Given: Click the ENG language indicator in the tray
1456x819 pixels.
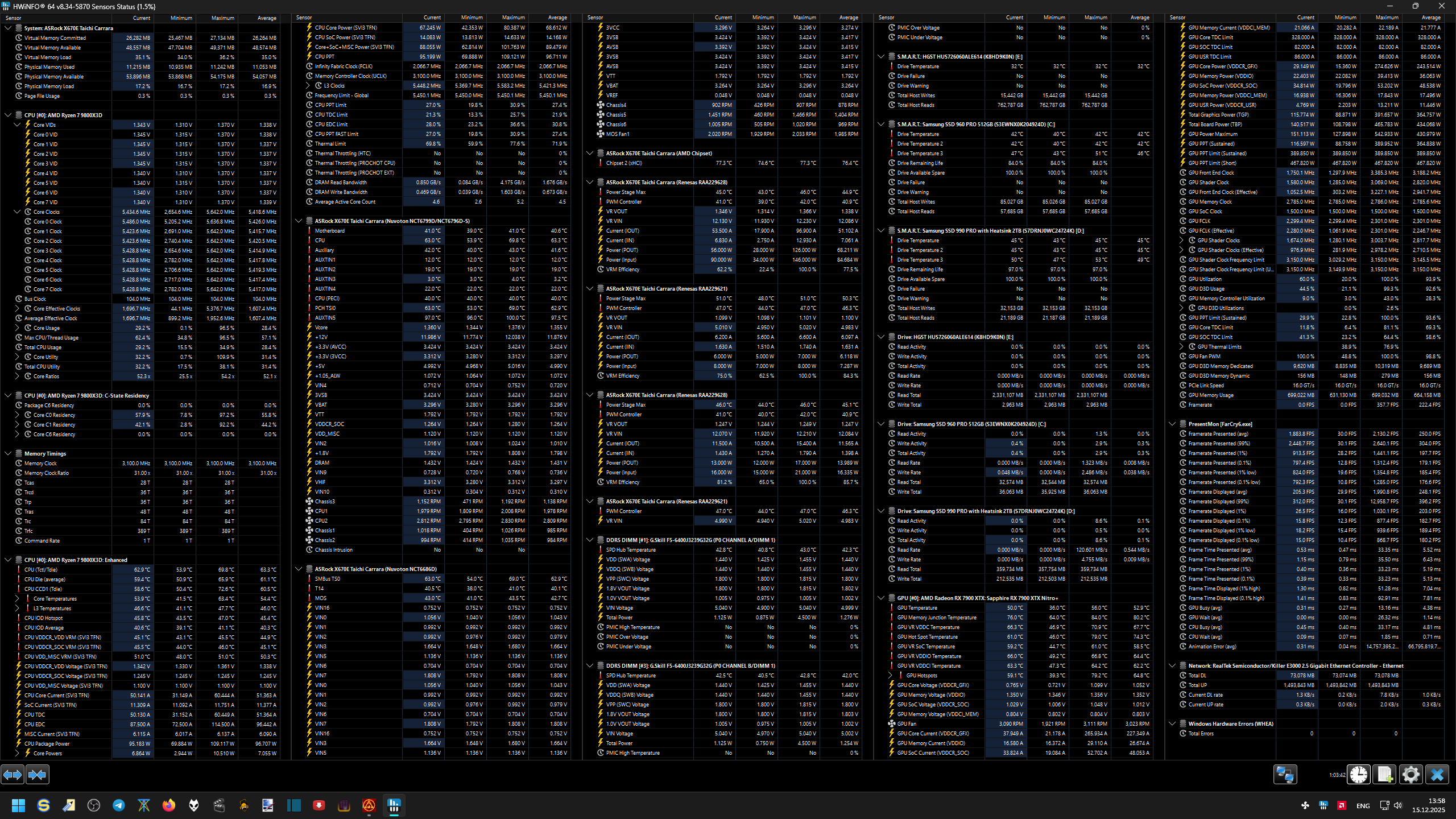Looking at the screenshot, I should (x=1363, y=805).
